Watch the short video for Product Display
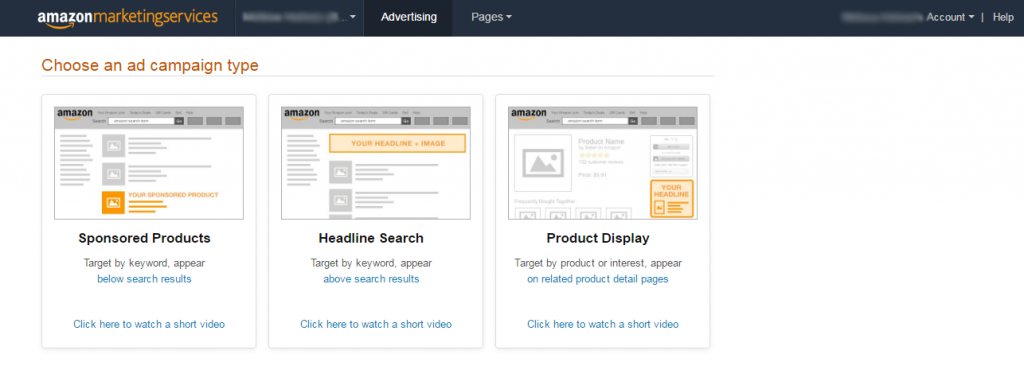This screenshot has height=366, width=1024. tap(603, 324)
